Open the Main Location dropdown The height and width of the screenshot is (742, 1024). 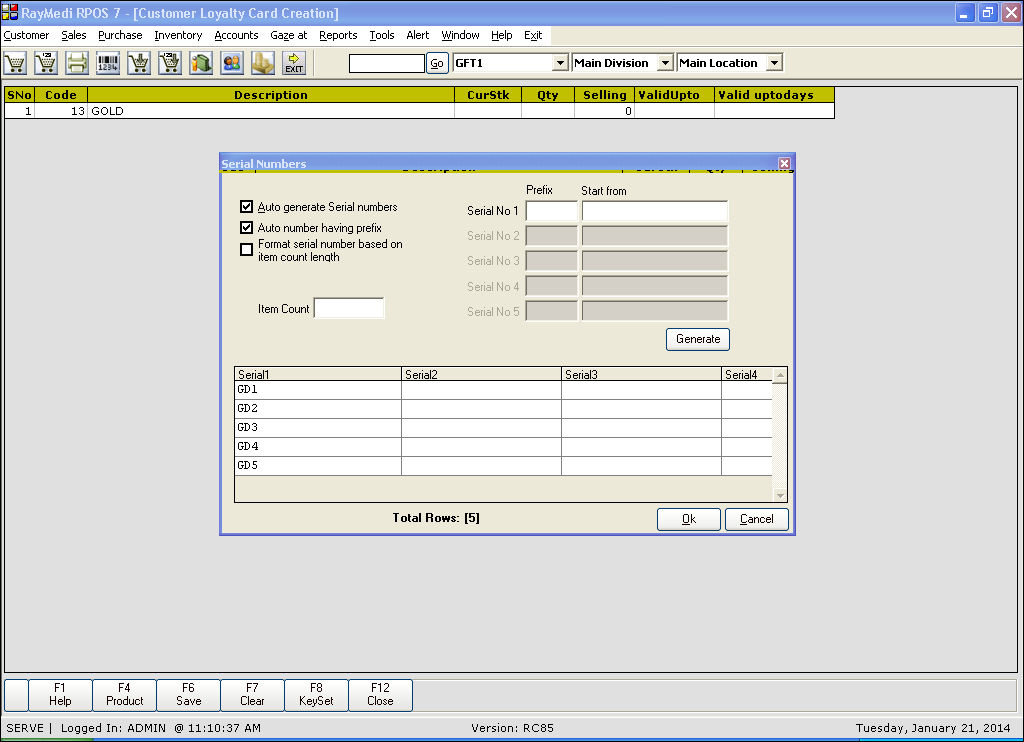[773, 63]
